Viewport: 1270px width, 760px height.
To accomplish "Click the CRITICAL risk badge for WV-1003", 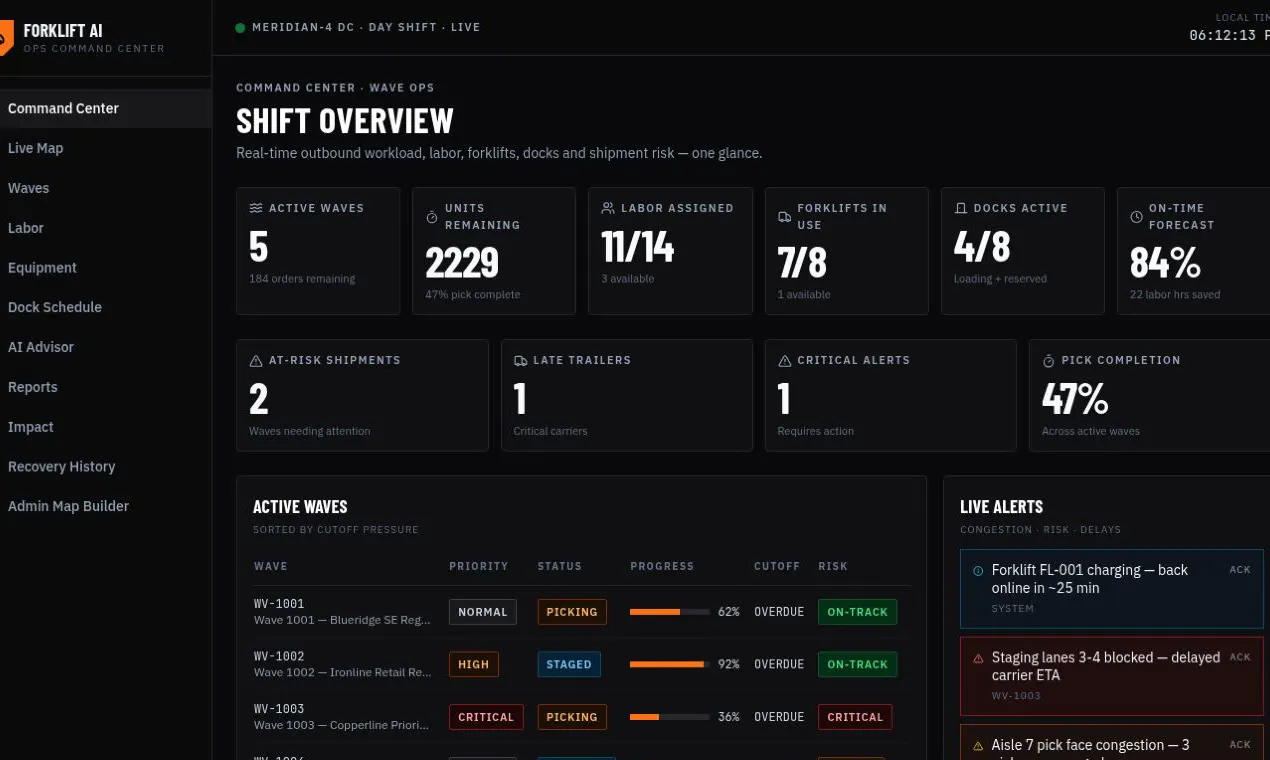I will tap(855, 717).
